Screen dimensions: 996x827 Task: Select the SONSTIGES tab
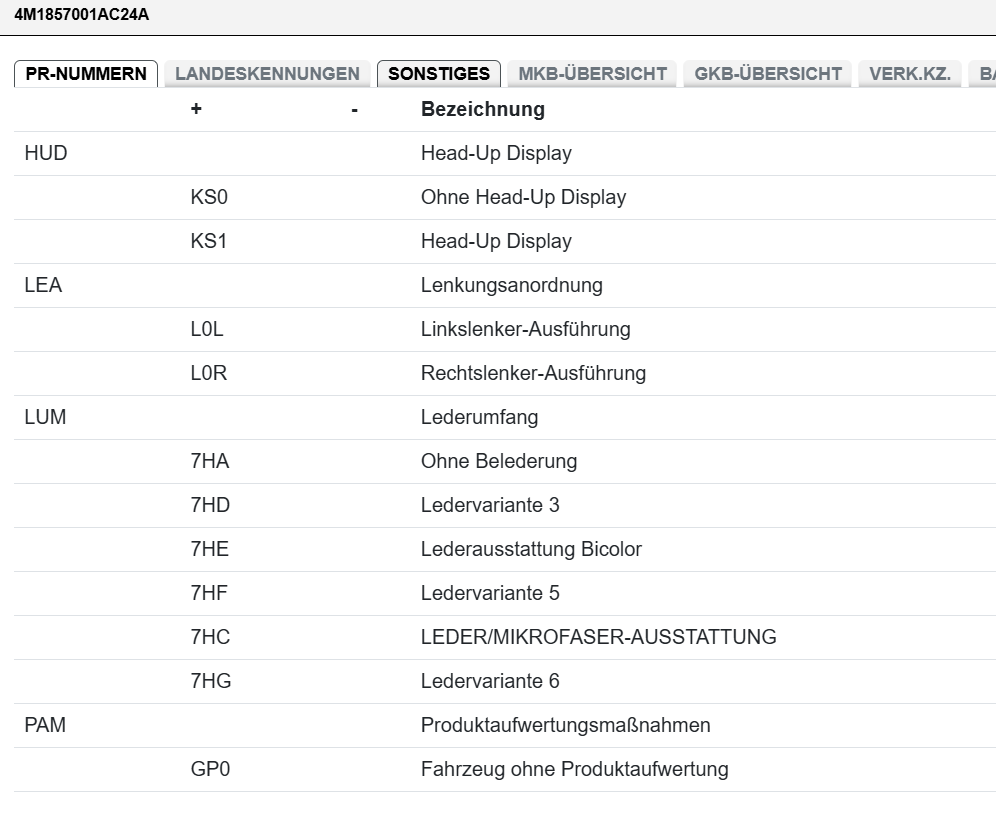pos(439,74)
